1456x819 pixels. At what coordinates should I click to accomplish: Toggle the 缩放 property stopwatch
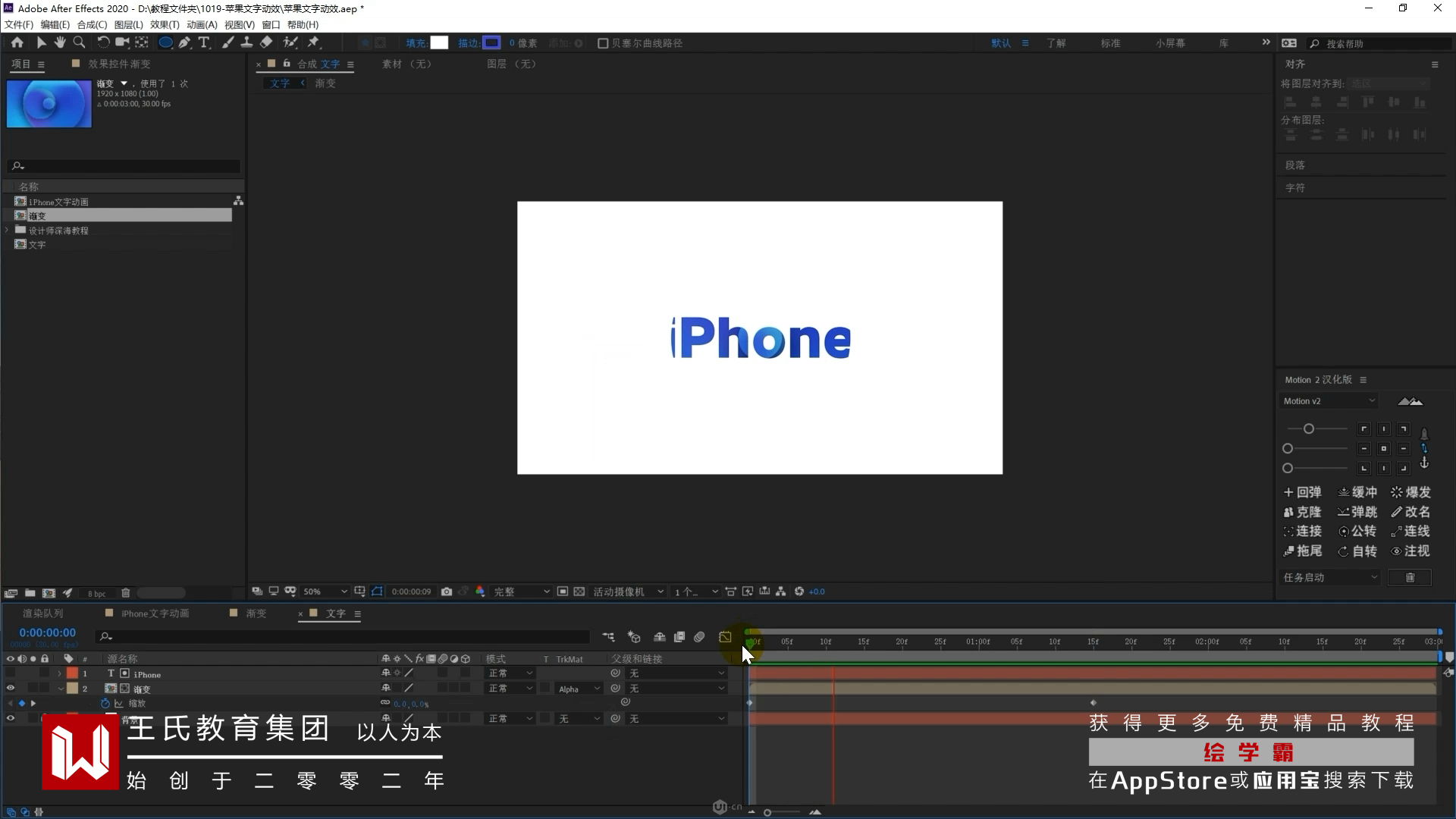click(105, 704)
